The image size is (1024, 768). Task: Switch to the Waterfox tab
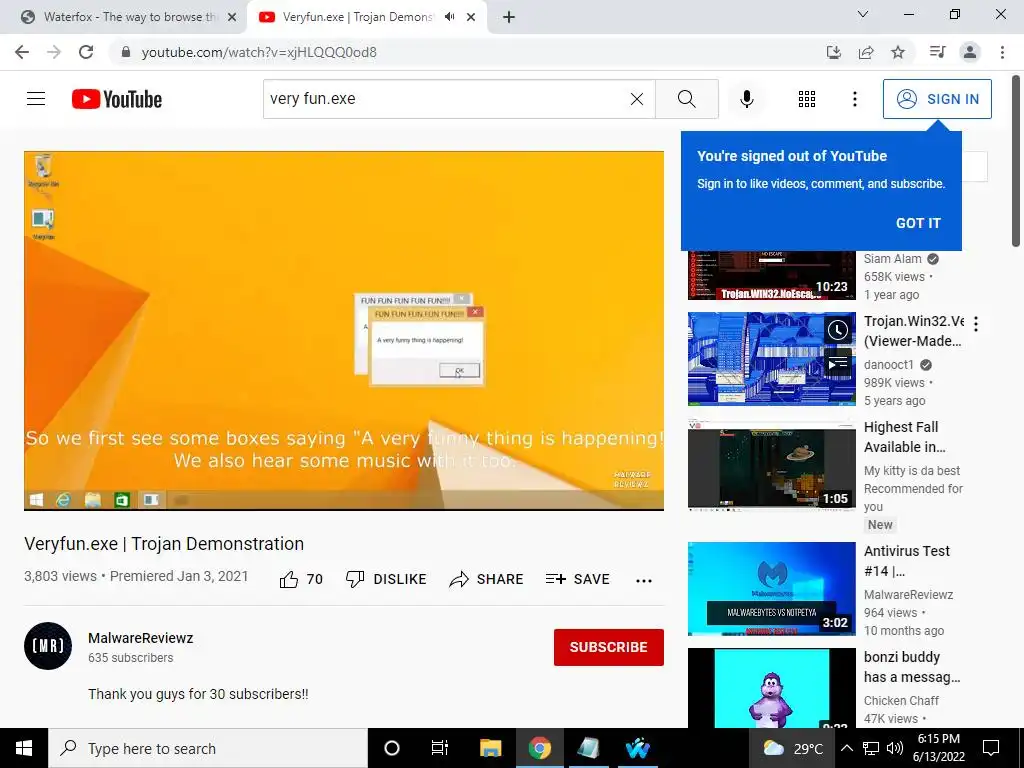(x=124, y=17)
